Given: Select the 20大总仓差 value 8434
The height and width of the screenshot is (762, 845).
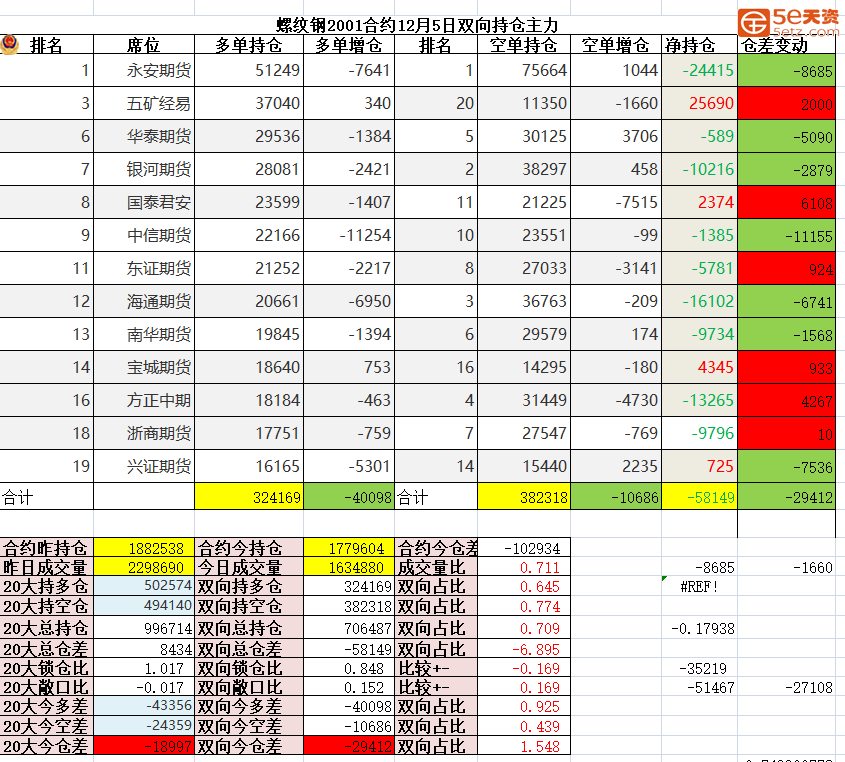Looking at the screenshot, I should pos(144,649).
